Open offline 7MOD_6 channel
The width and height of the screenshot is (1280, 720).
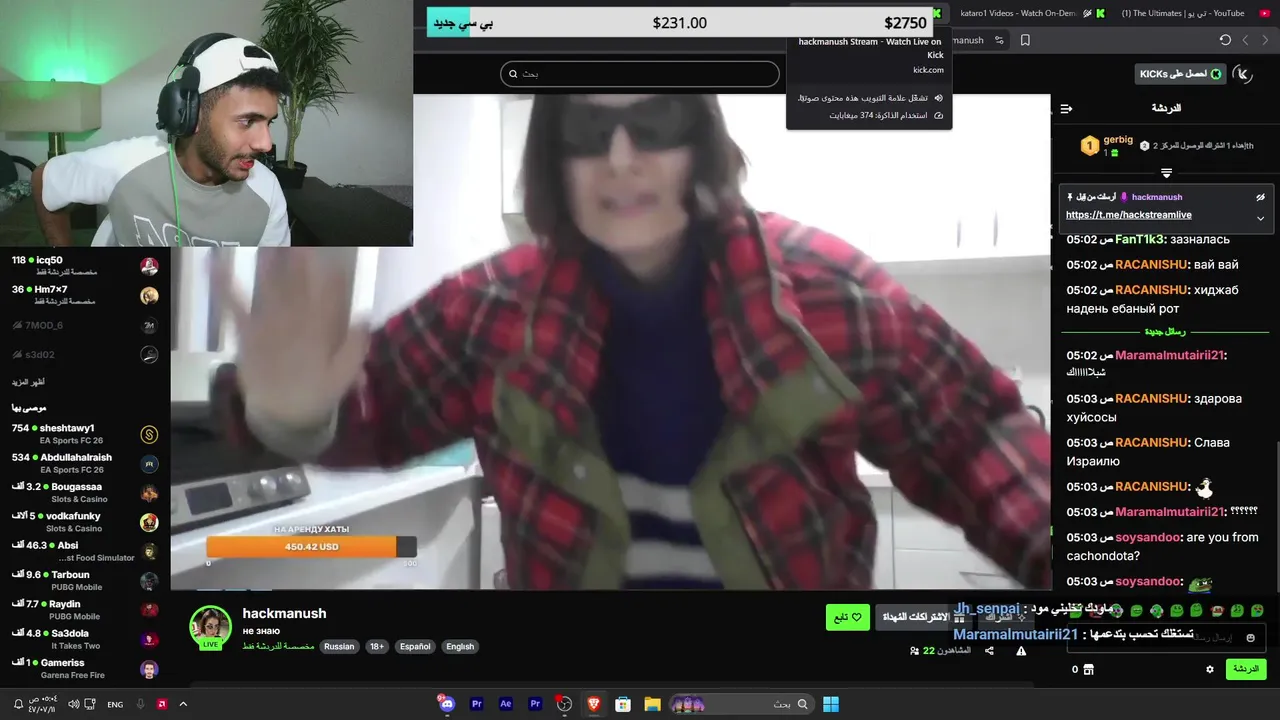pos(85,325)
